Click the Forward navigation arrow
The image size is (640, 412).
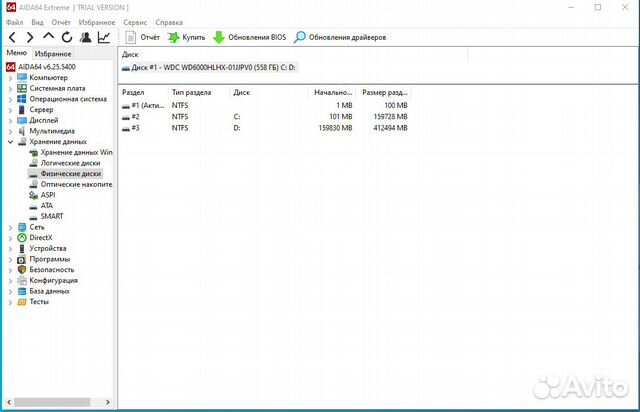coord(30,38)
